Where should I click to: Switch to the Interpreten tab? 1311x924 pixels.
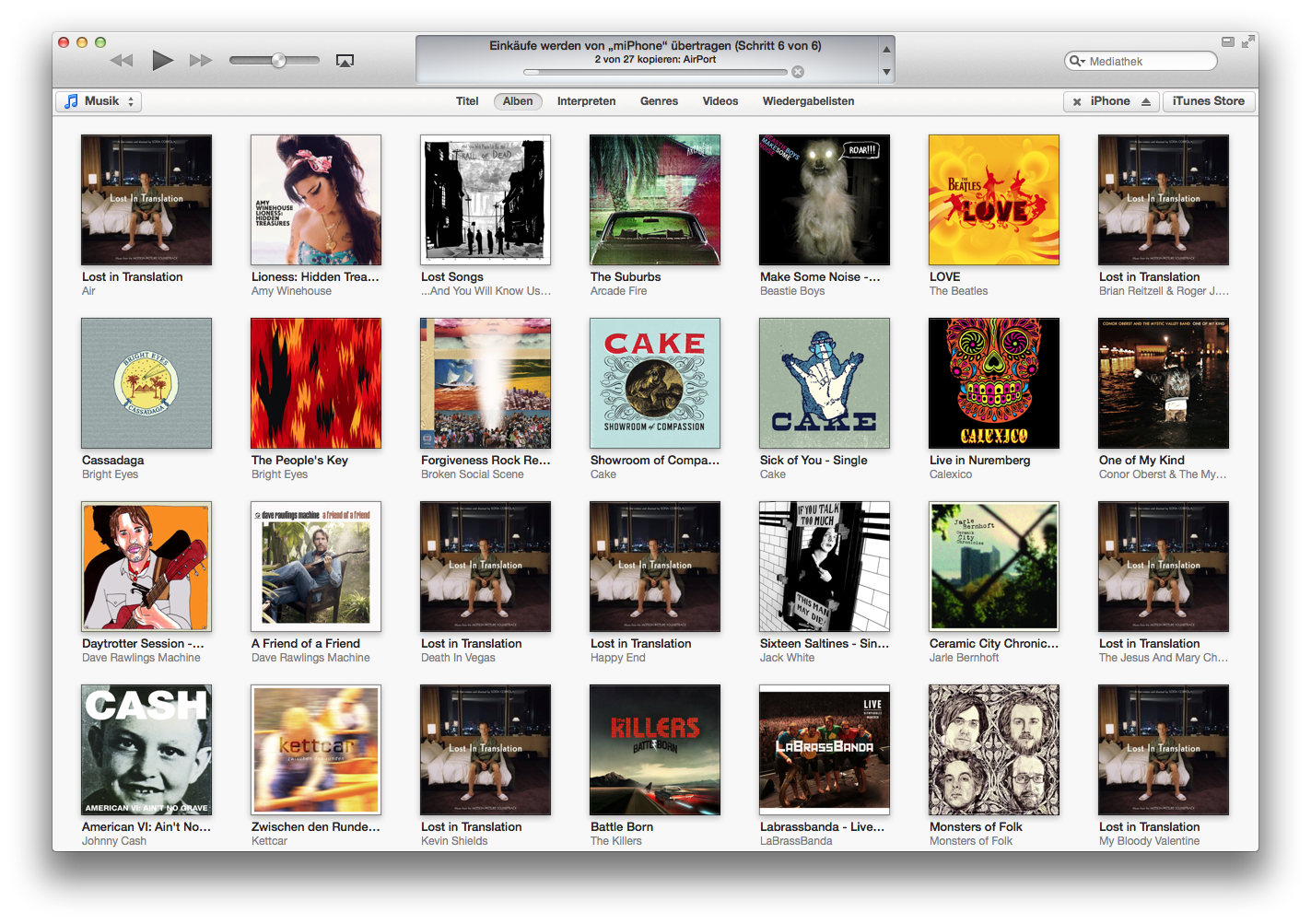(x=586, y=101)
